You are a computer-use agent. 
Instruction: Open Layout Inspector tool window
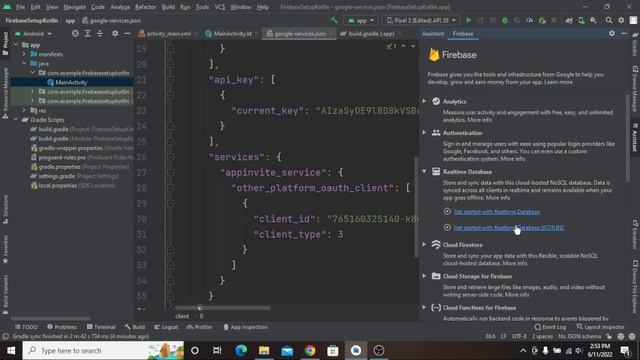(x=600, y=327)
